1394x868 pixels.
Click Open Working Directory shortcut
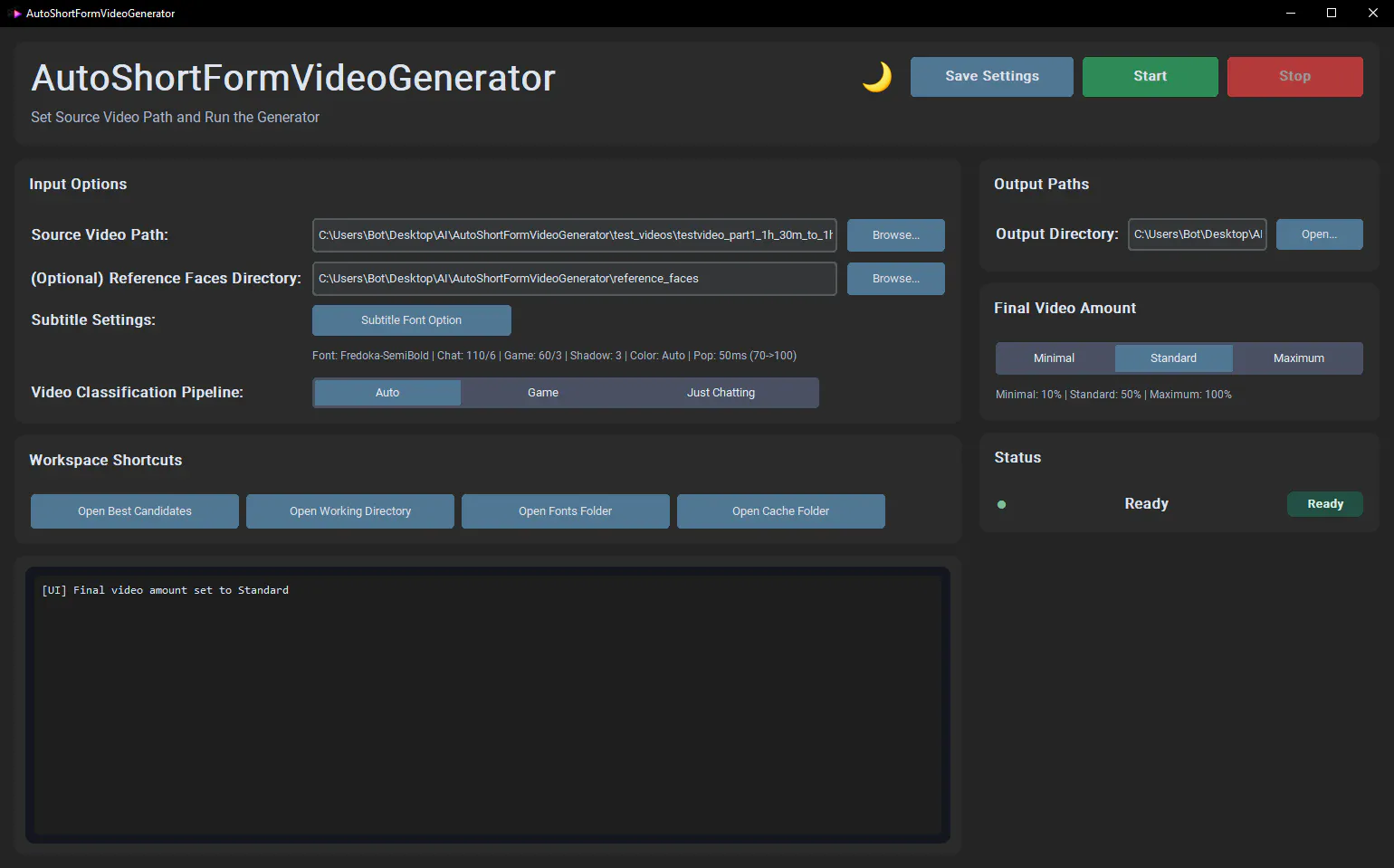pyautogui.click(x=350, y=511)
